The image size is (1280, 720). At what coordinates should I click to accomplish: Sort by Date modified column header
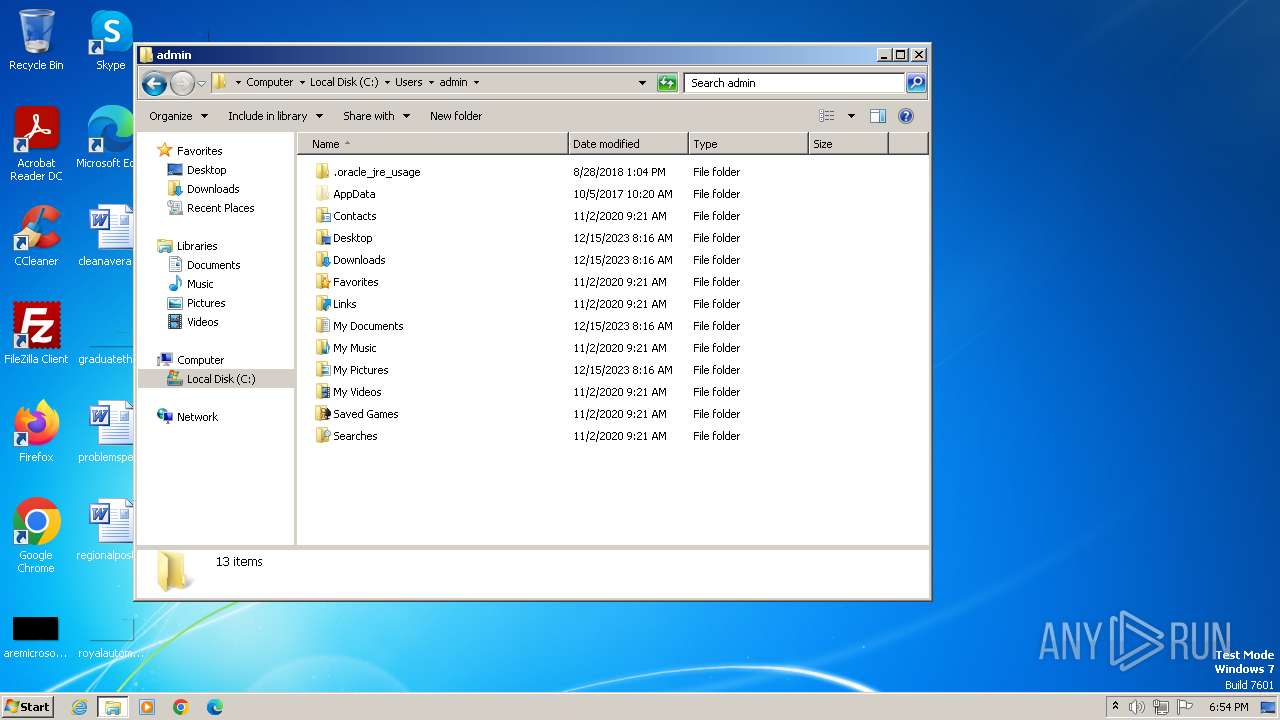point(627,144)
